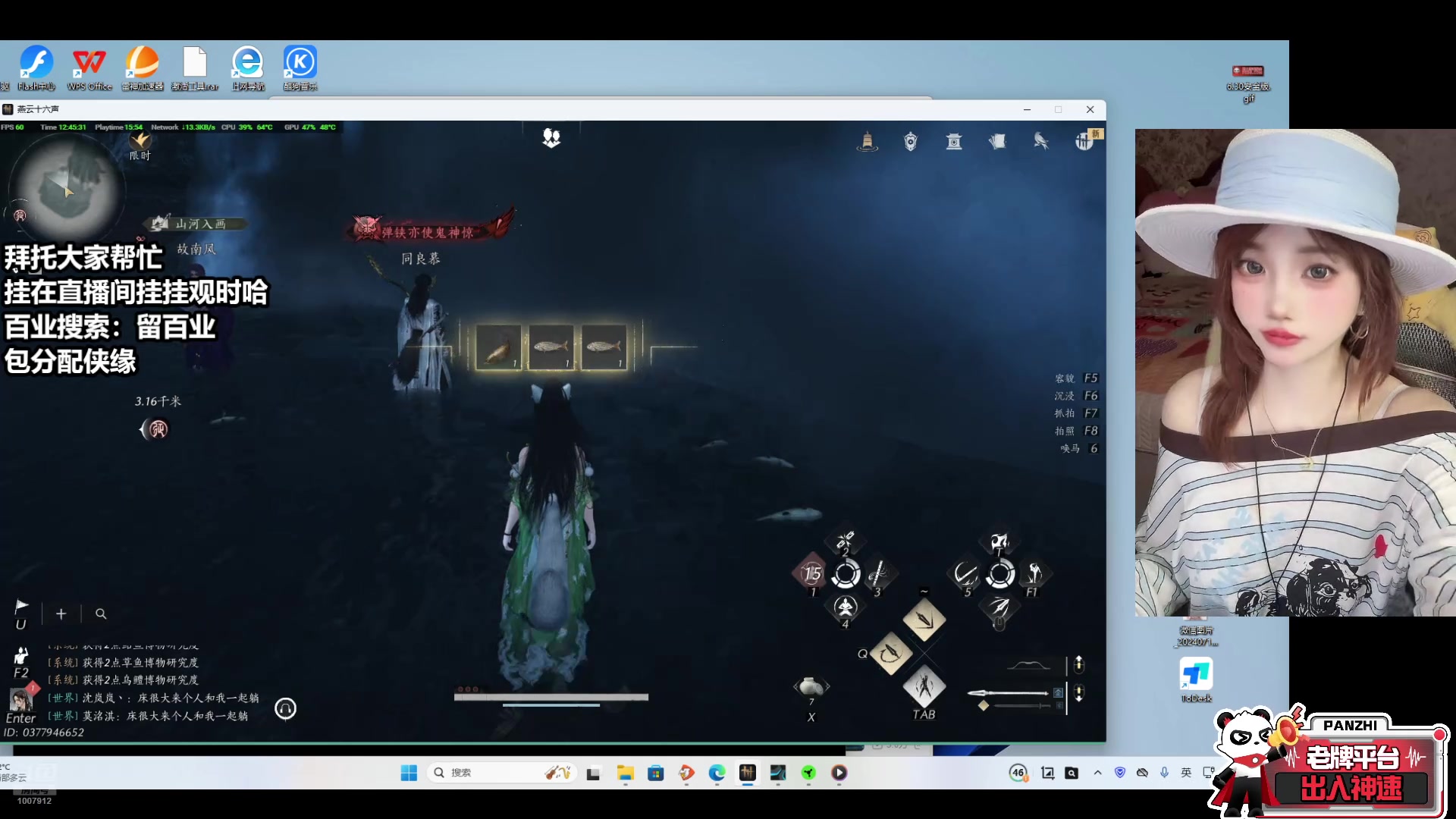Open the Windows Start menu
The image size is (1456, 819).
coord(409,773)
